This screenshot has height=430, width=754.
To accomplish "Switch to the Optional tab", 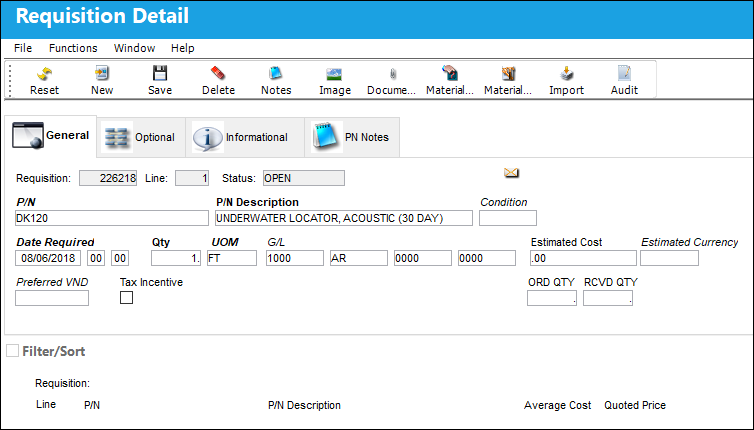I will coord(141,137).
